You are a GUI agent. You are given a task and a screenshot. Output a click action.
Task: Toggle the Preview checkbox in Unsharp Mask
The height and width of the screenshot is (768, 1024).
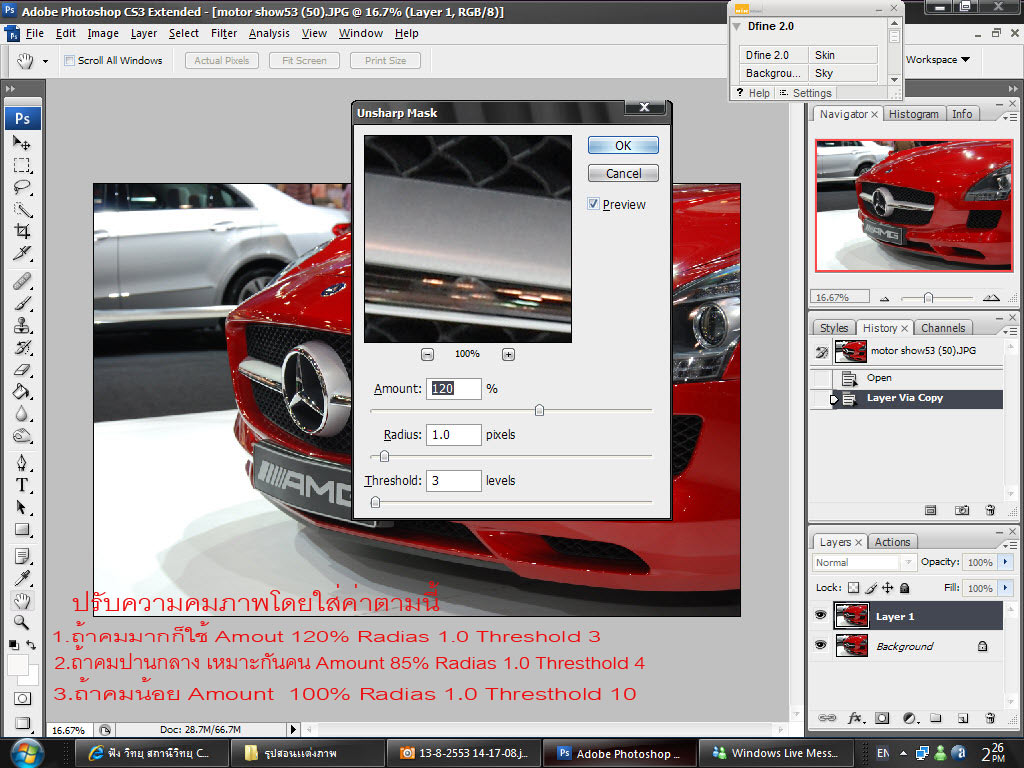593,204
